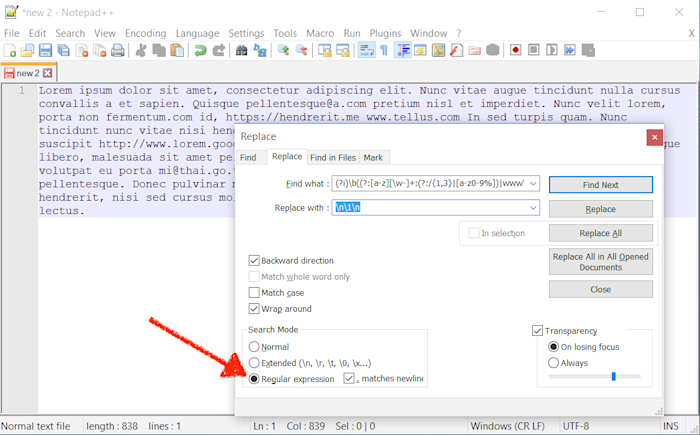Image resolution: width=700 pixels, height=435 pixels.
Task: Open the Macro menu
Action: point(320,33)
